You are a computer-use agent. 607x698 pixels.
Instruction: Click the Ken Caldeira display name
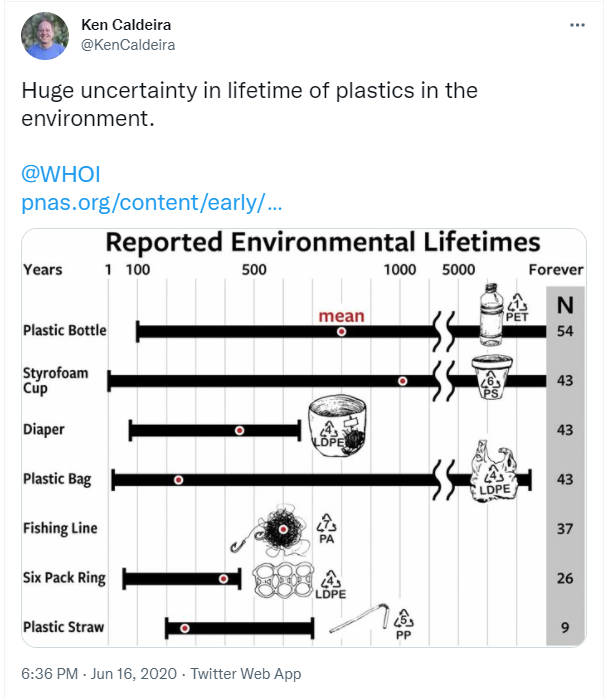pyautogui.click(x=126, y=25)
